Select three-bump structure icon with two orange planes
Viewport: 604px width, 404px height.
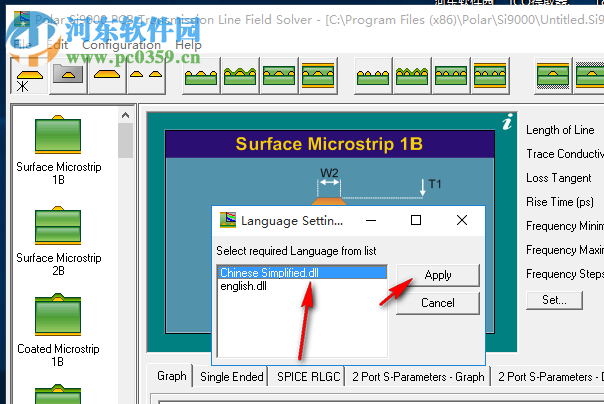click(x=318, y=75)
